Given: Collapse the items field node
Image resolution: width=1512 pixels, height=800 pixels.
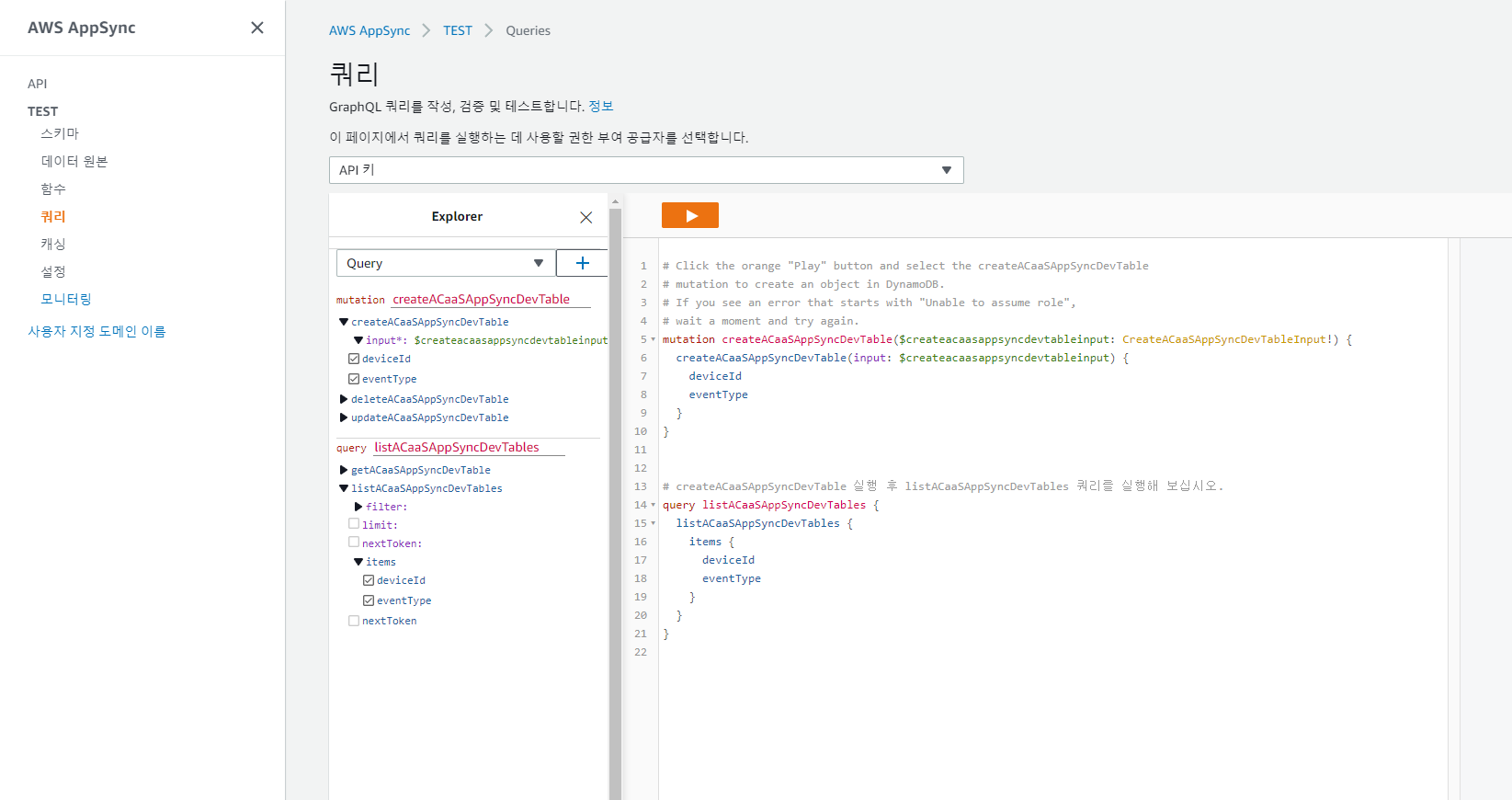Looking at the screenshot, I should point(358,562).
